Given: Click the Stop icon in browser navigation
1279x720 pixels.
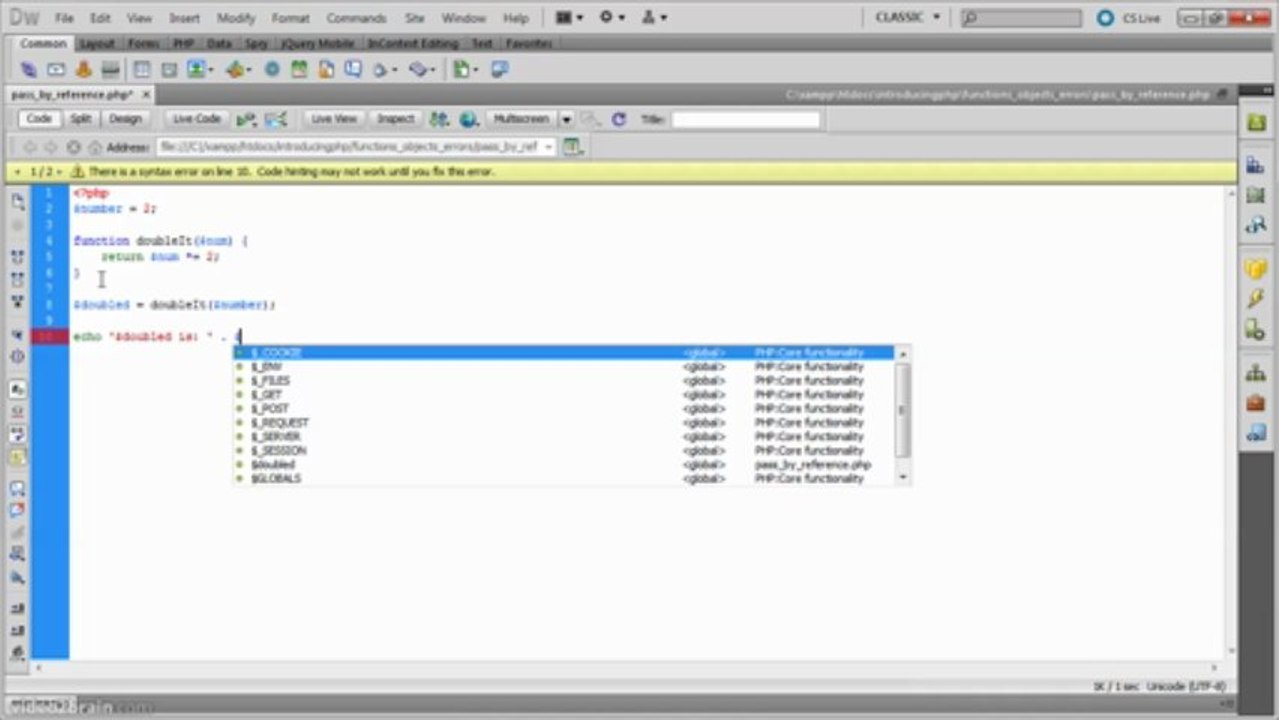Looking at the screenshot, I should (74, 147).
